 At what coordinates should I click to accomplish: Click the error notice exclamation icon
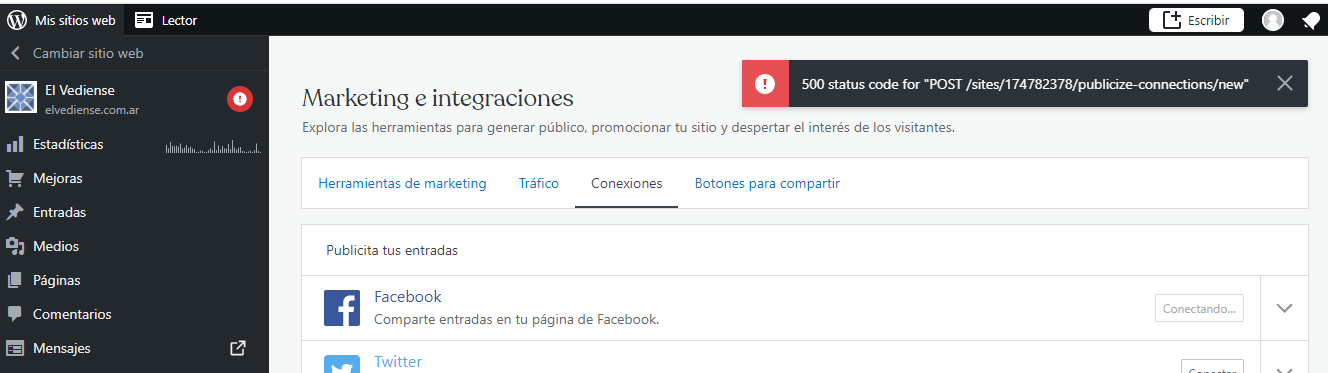[765, 84]
